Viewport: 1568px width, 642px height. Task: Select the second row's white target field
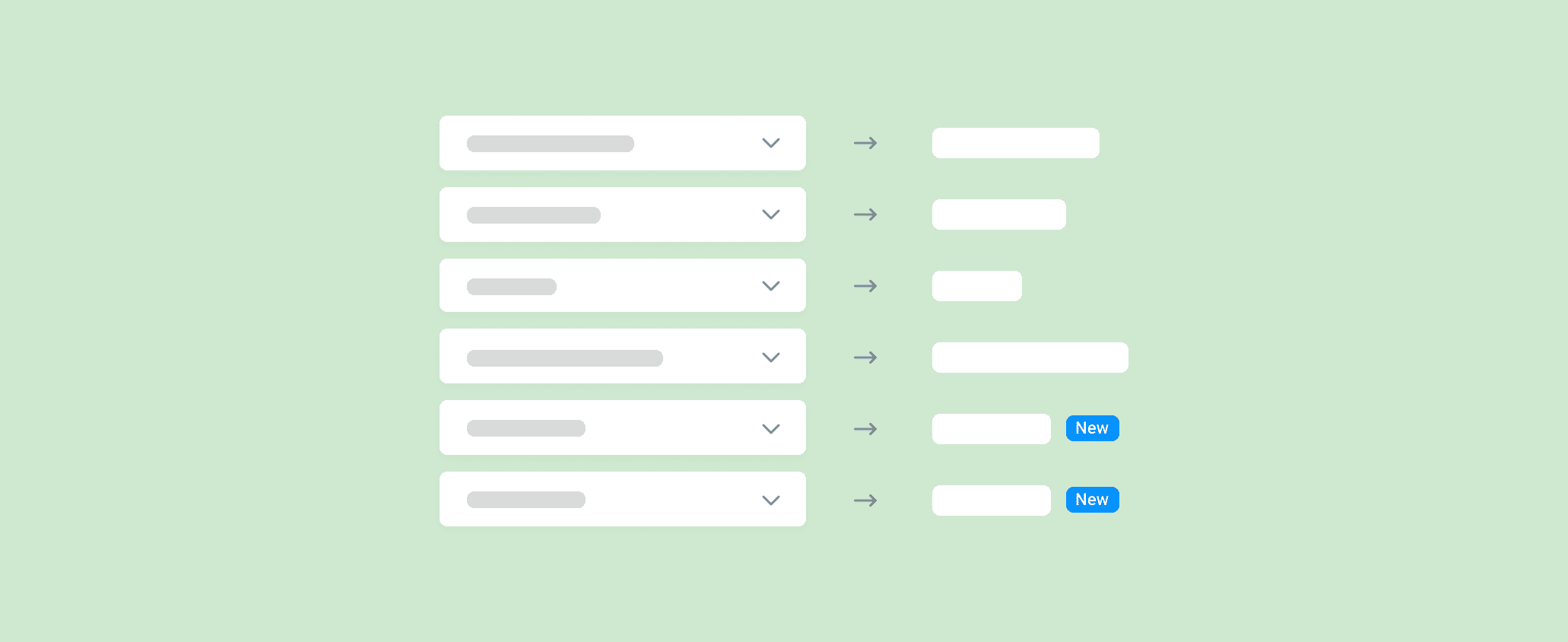[998, 215]
